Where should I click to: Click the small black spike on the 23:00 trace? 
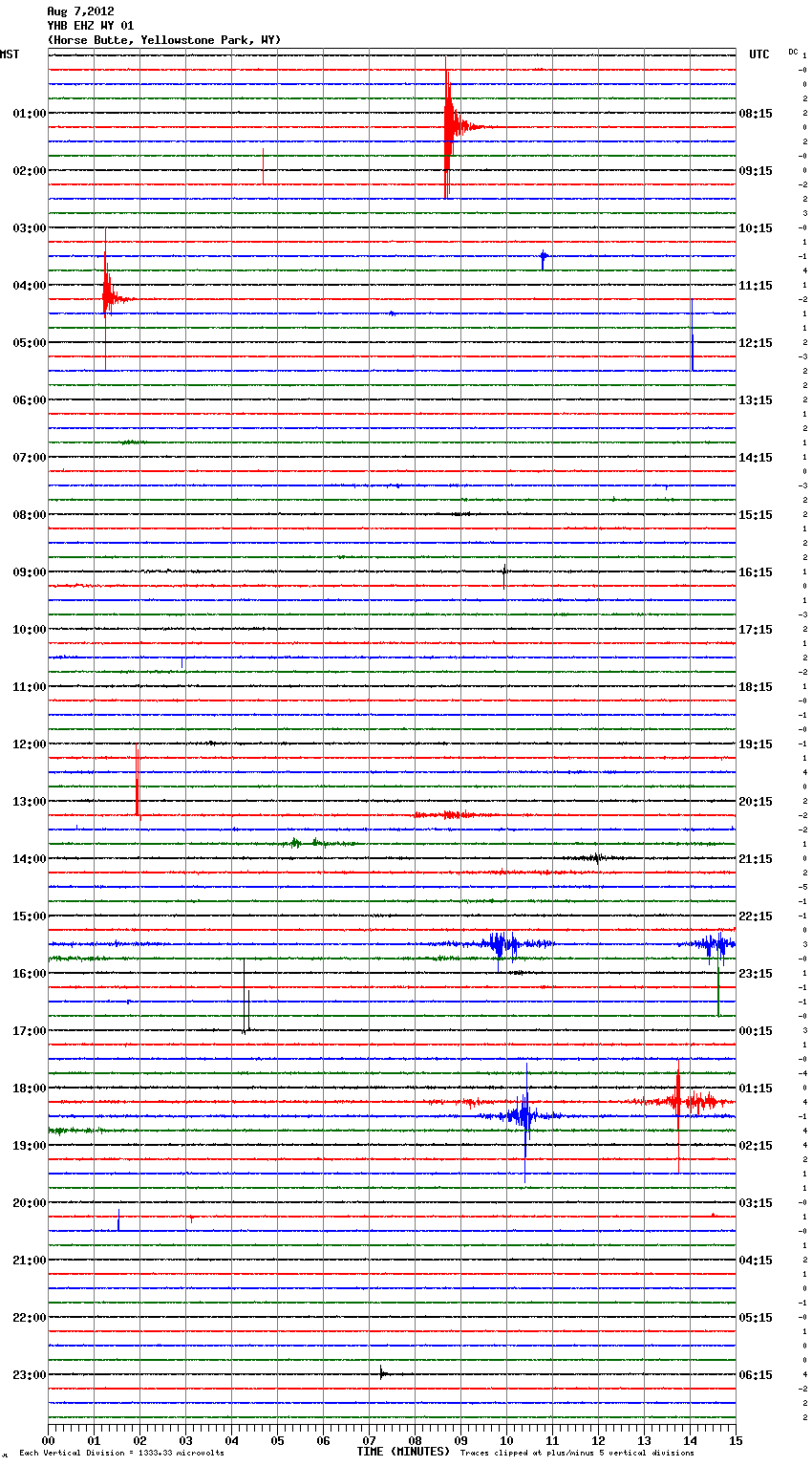click(x=381, y=1374)
